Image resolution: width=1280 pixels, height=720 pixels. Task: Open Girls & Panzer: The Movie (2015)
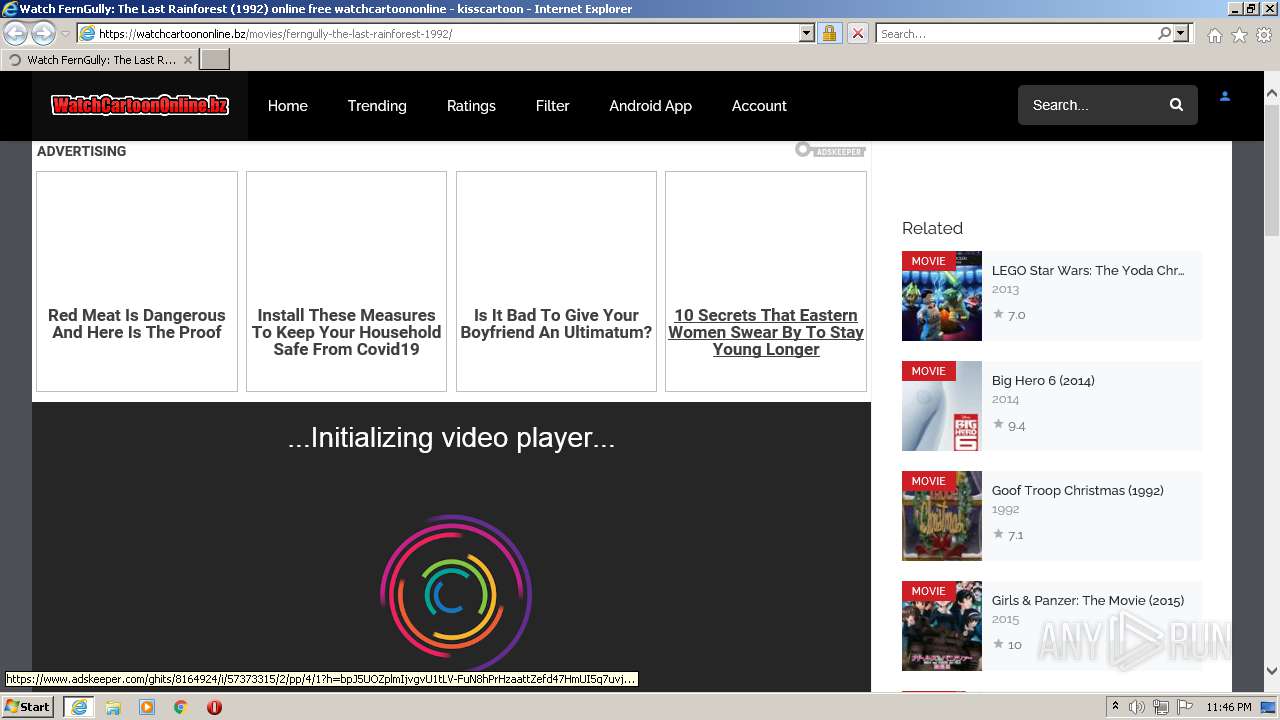click(x=1088, y=600)
